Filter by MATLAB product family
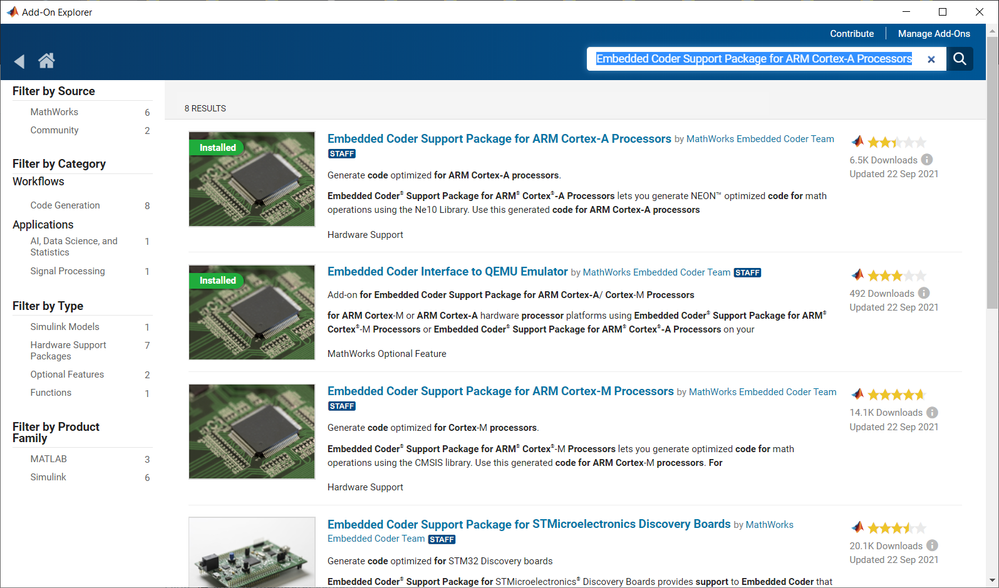Screen dimensions: 999x588 [48, 459]
